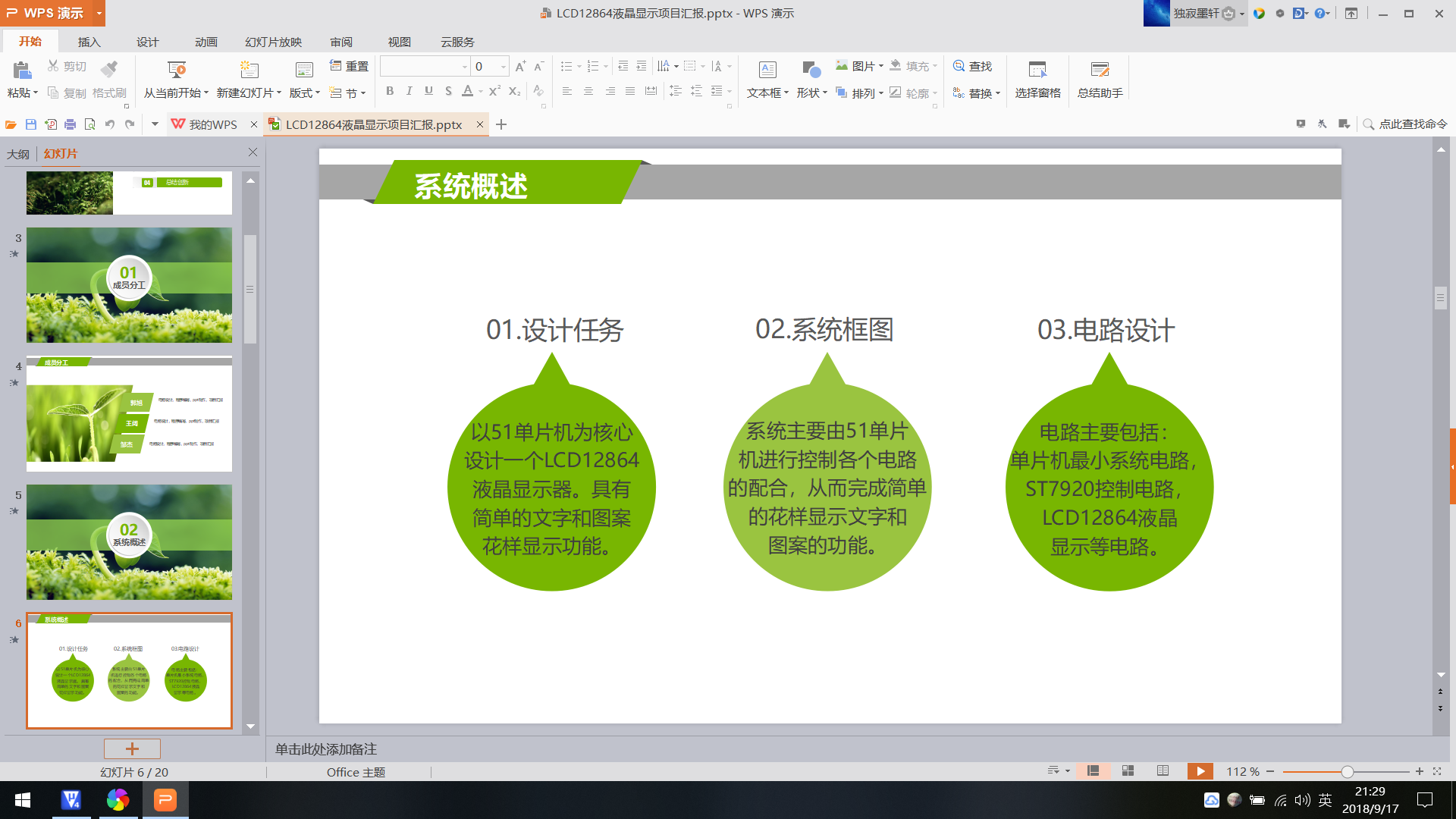Click the Print icon in quick toolbar
1456x819 pixels.
tap(71, 124)
